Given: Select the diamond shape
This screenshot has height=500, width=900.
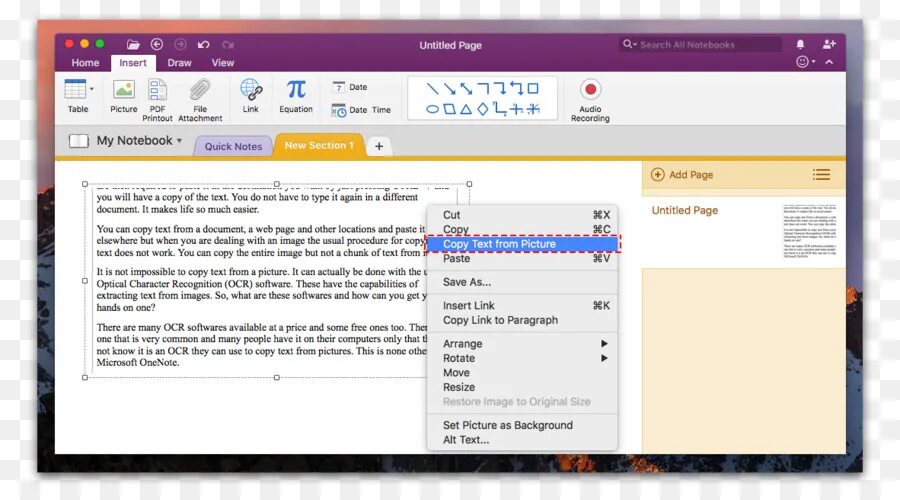Looking at the screenshot, I should pos(483,108).
